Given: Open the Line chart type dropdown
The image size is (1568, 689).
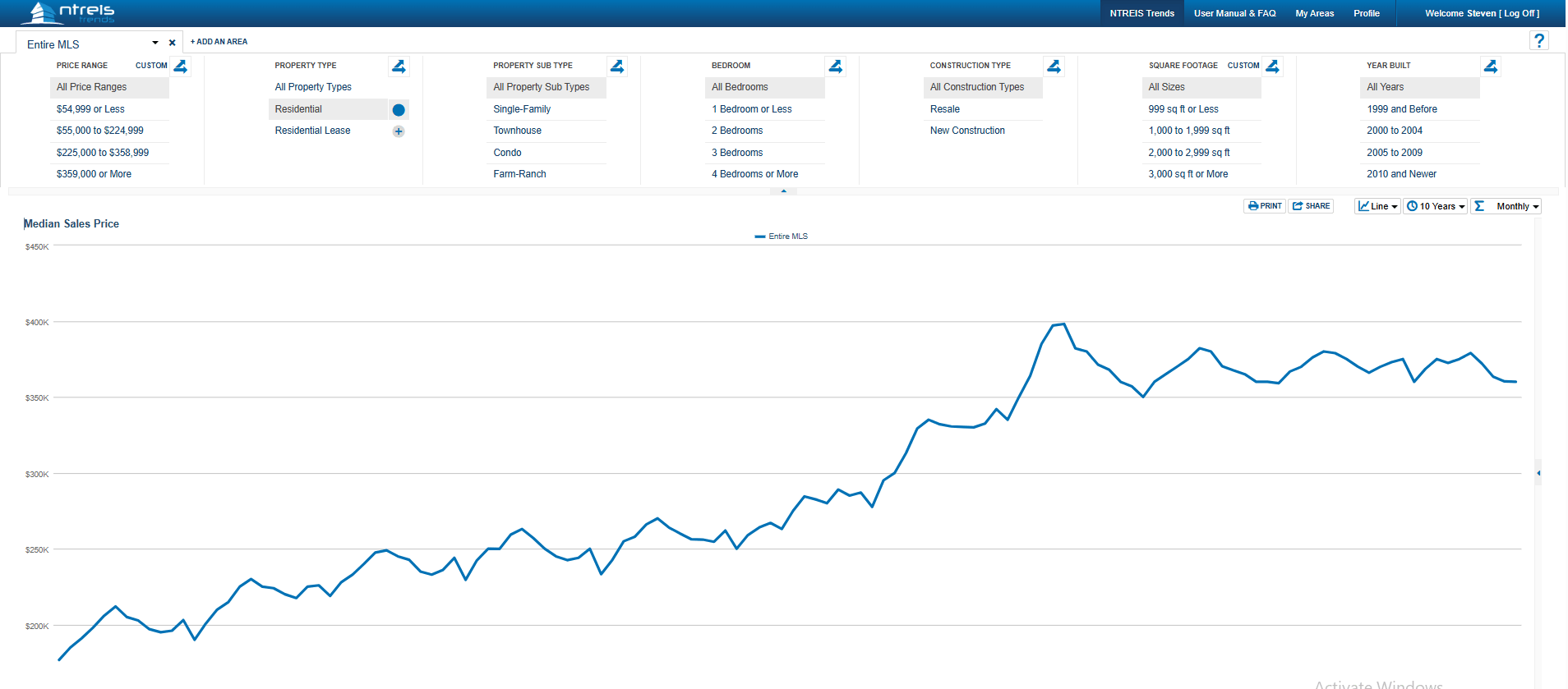Looking at the screenshot, I should 1377,207.
